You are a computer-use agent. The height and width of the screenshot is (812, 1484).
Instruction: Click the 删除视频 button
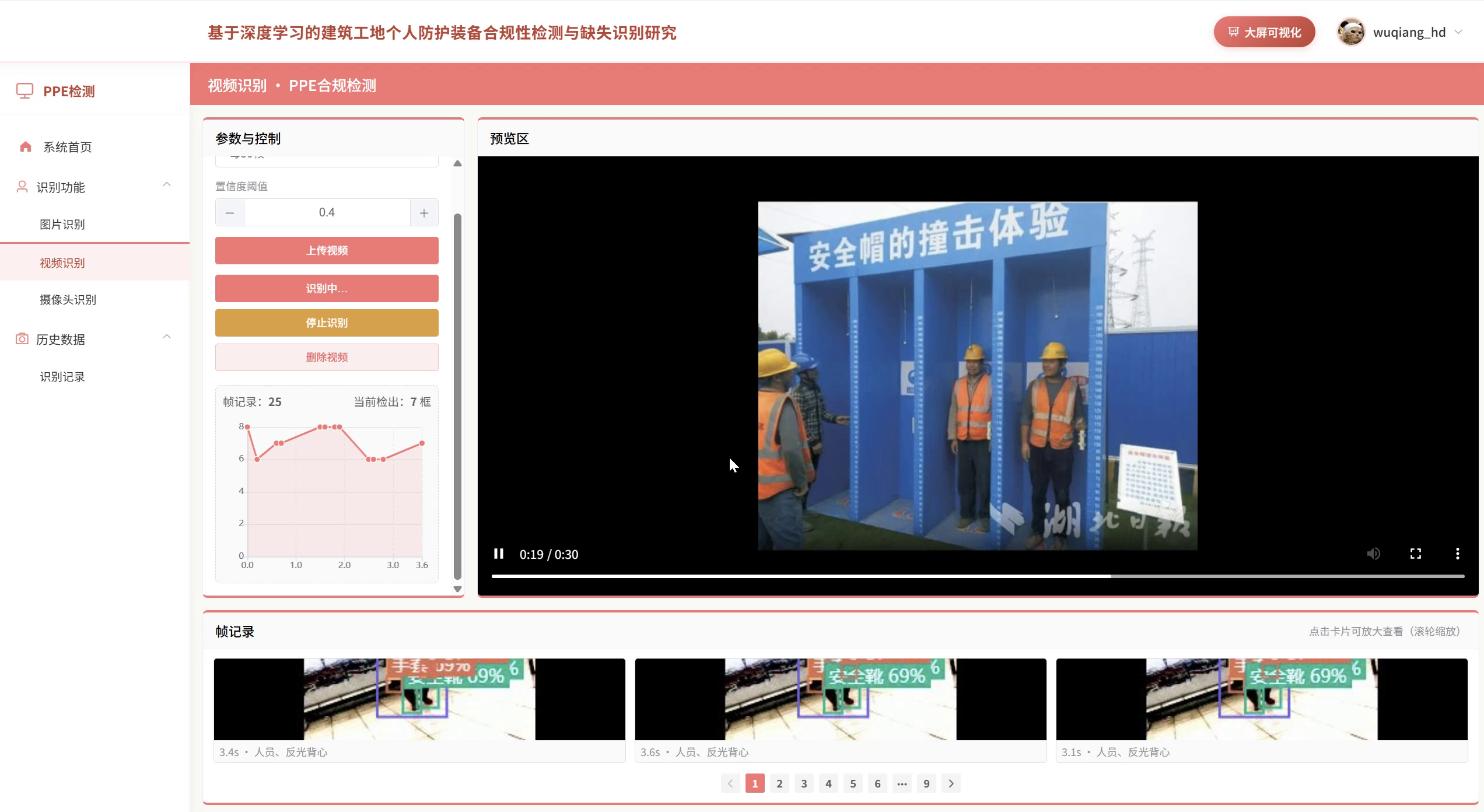click(x=327, y=357)
